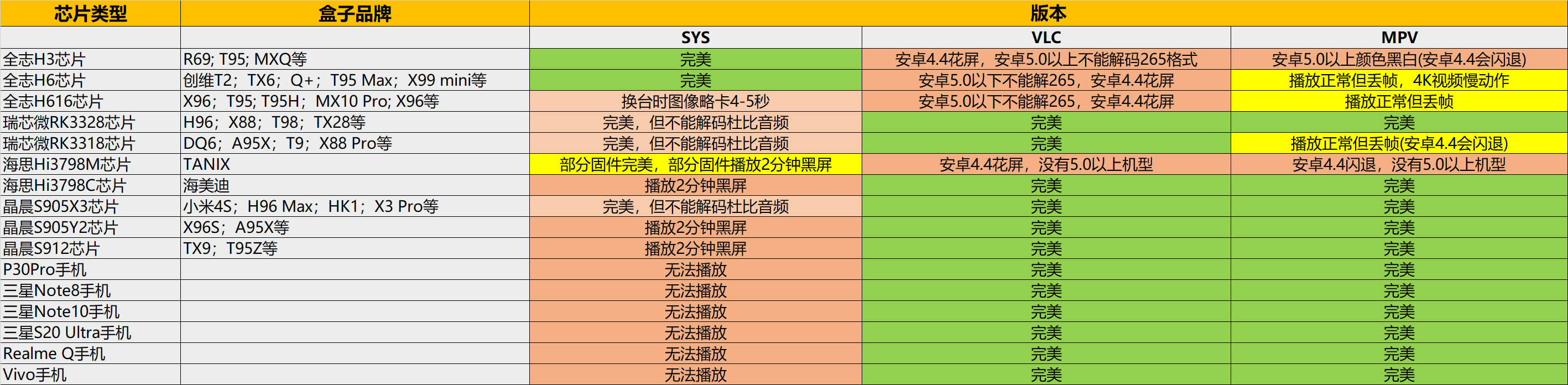Select '完美,但不能解码杜比音频' in the RK3318 row

(x=696, y=143)
